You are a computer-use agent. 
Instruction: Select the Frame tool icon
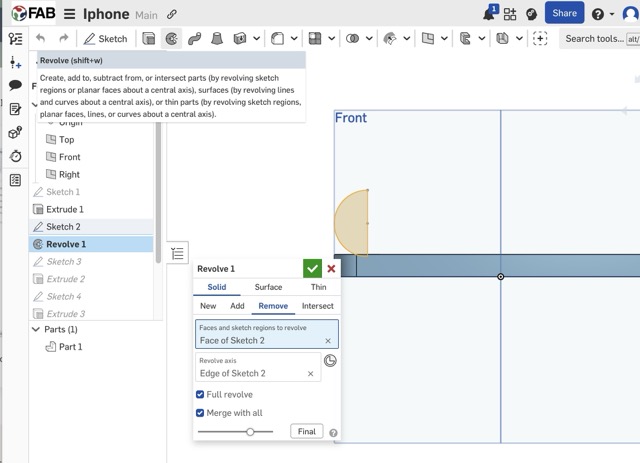tap(502, 39)
